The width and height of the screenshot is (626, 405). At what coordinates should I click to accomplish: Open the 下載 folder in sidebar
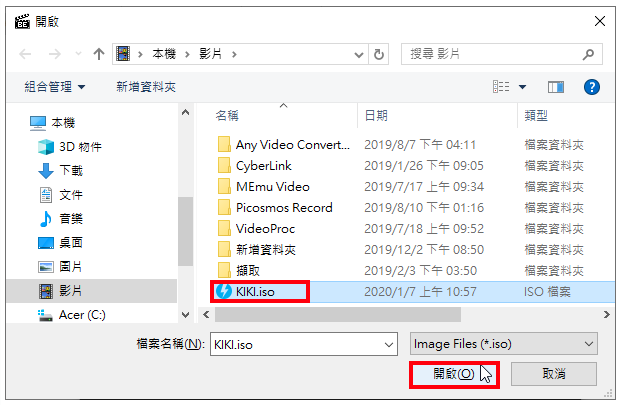tap(61, 171)
